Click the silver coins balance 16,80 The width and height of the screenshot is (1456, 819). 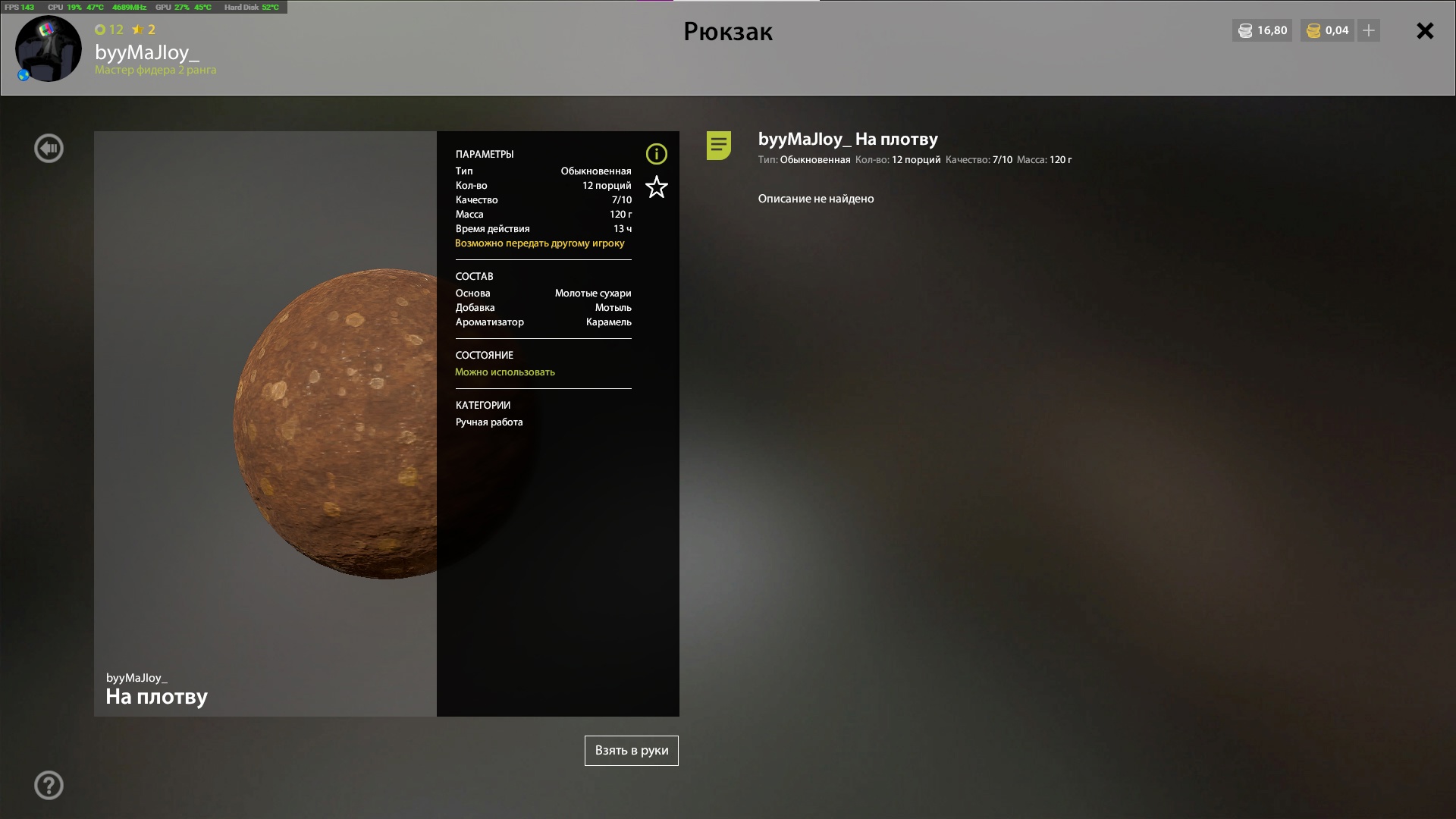(x=1263, y=30)
